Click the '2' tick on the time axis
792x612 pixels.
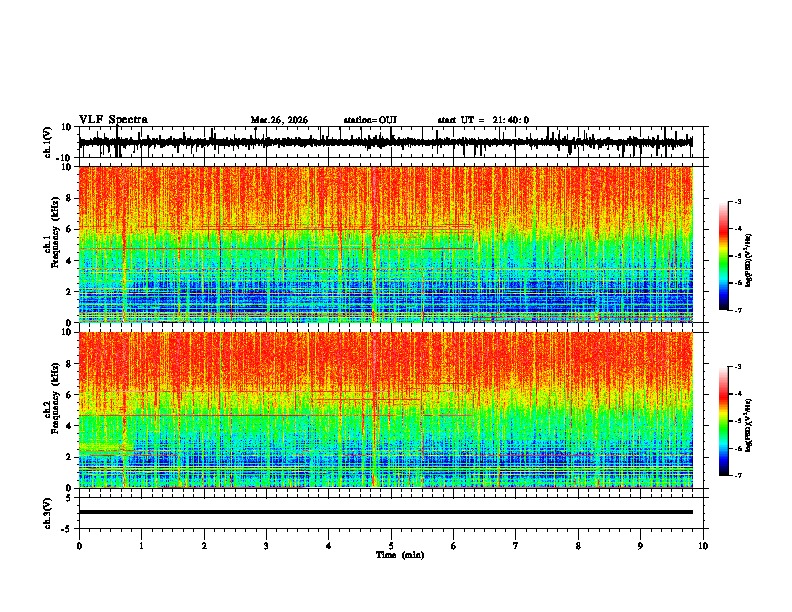(204, 546)
